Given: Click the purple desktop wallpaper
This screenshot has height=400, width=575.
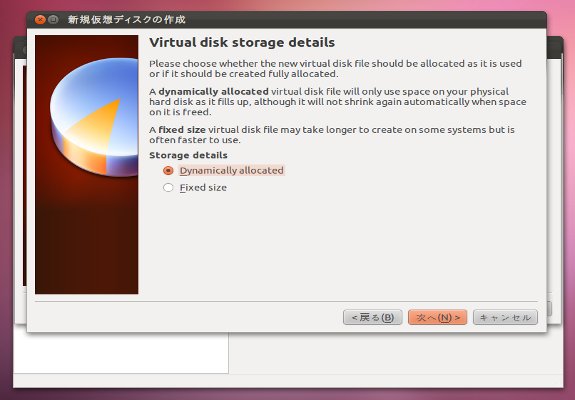Looking at the screenshot, I should pos(569,183).
